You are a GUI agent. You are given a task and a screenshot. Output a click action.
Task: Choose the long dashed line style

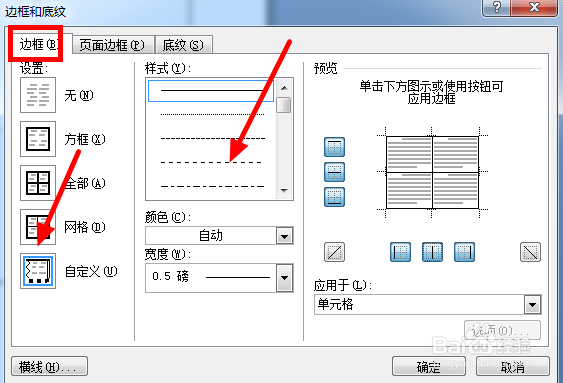point(212,162)
